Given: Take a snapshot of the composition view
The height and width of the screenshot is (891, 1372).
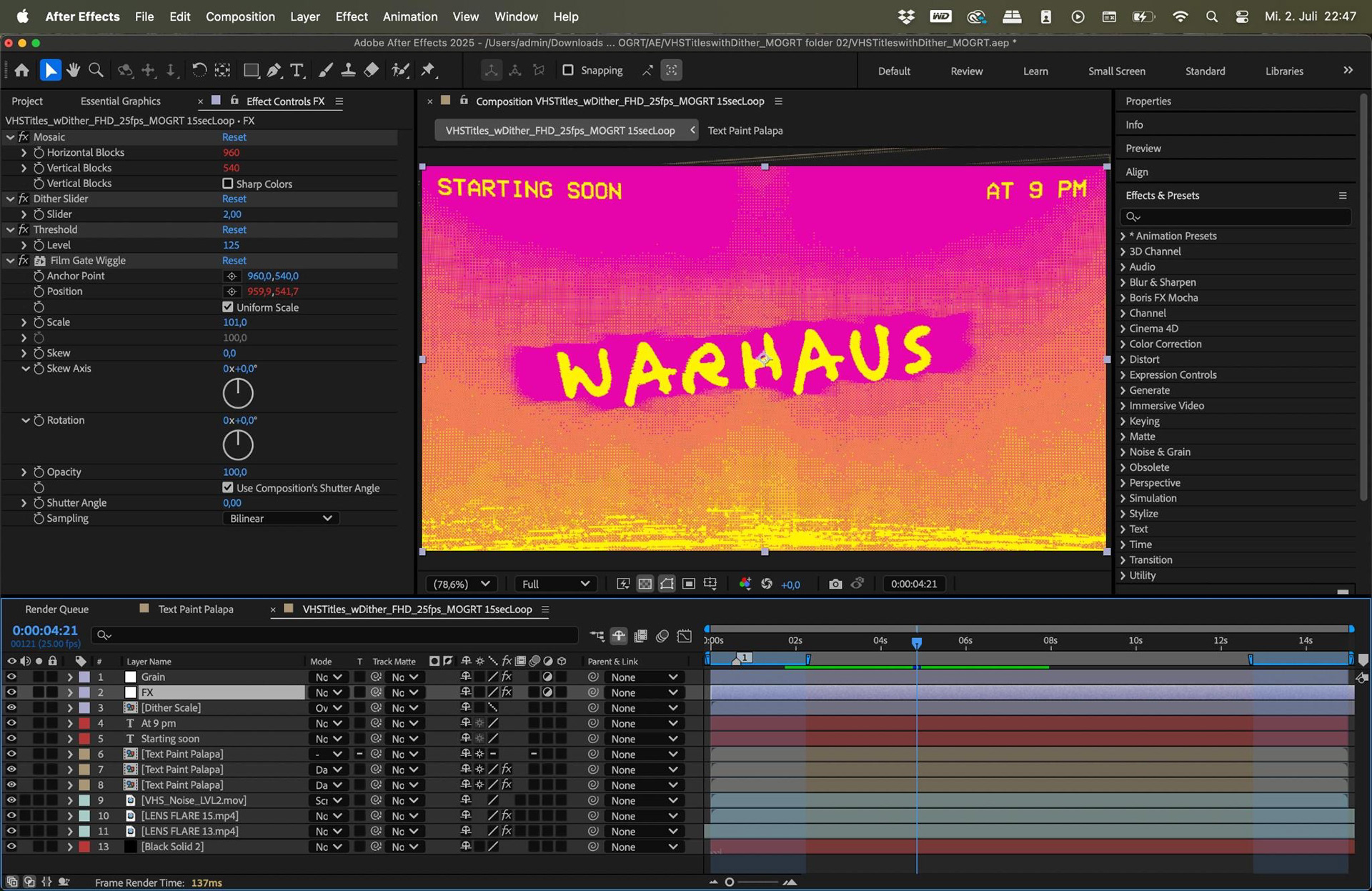Looking at the screenshot, I should pos(835,584).
